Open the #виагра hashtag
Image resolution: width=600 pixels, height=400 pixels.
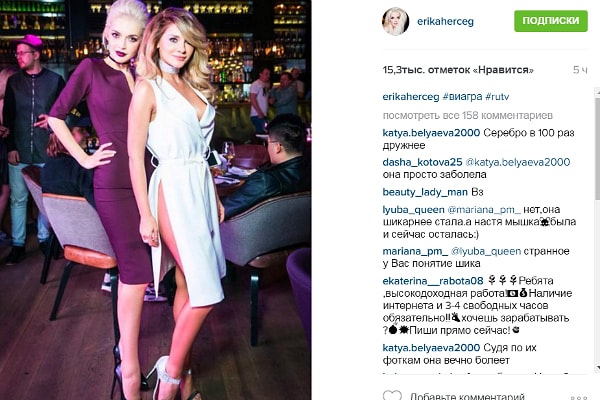point(462,97)
